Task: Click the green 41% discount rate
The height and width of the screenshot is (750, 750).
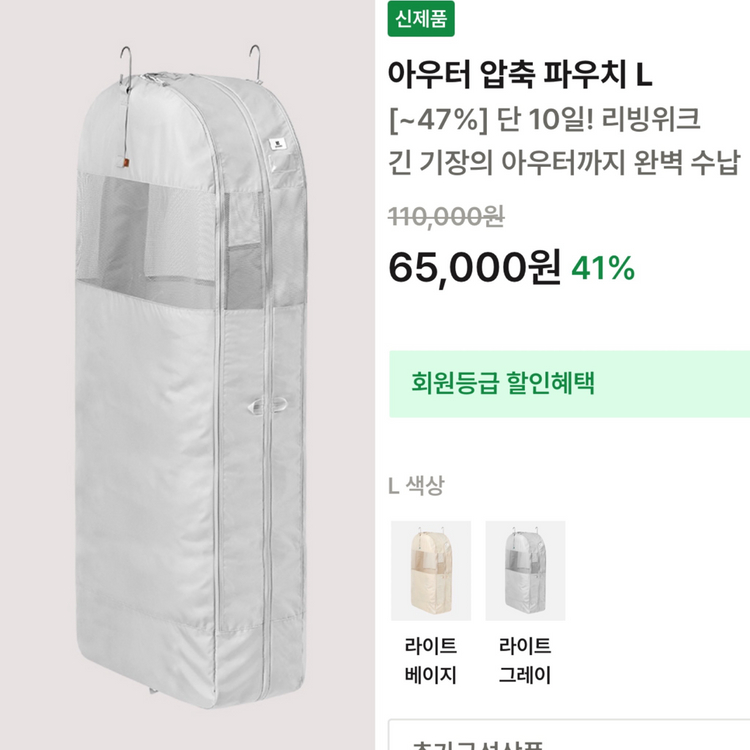Action: (x=603, y=268)
